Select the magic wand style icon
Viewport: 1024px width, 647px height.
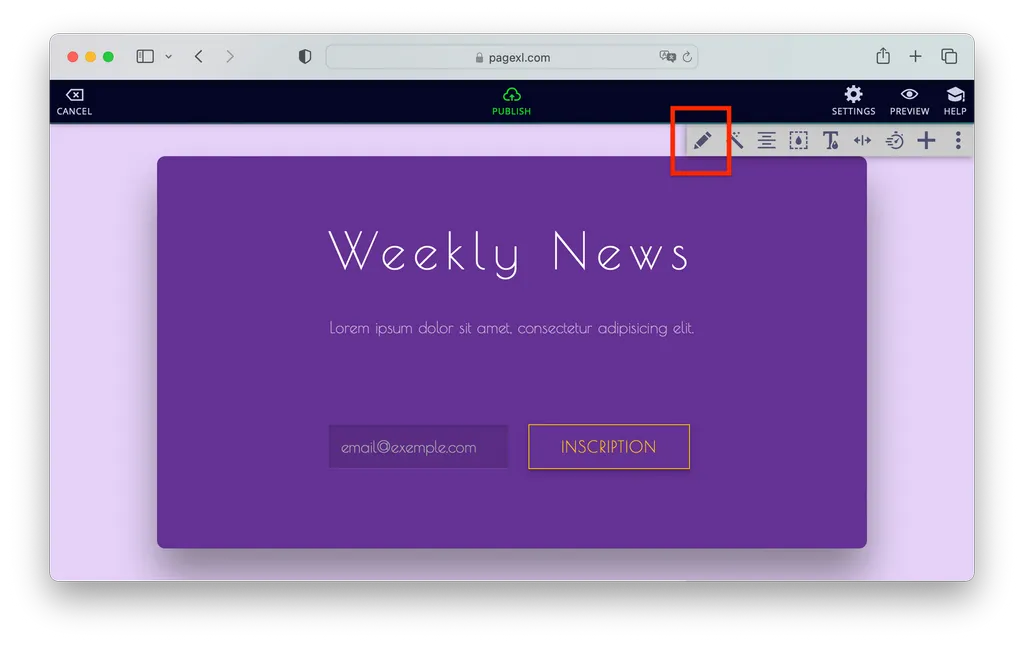[x=735, y=140]
